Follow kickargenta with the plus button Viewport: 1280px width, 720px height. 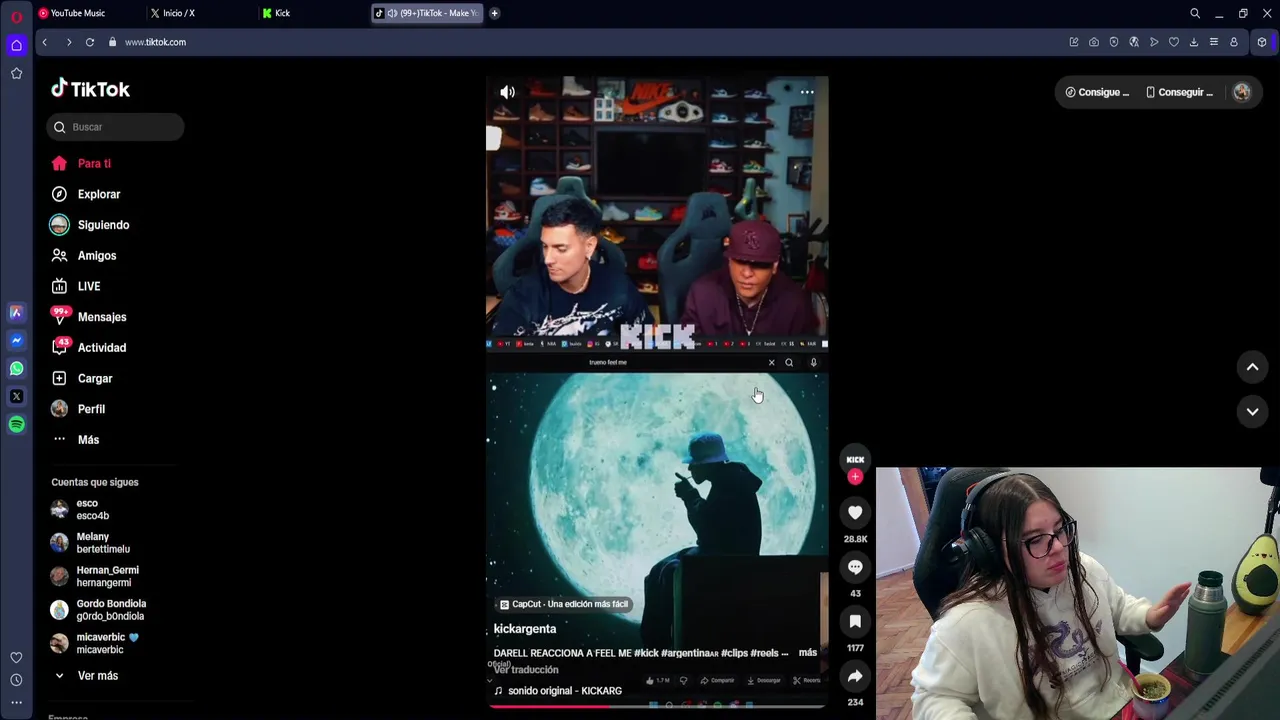click(x=855, y=477)
